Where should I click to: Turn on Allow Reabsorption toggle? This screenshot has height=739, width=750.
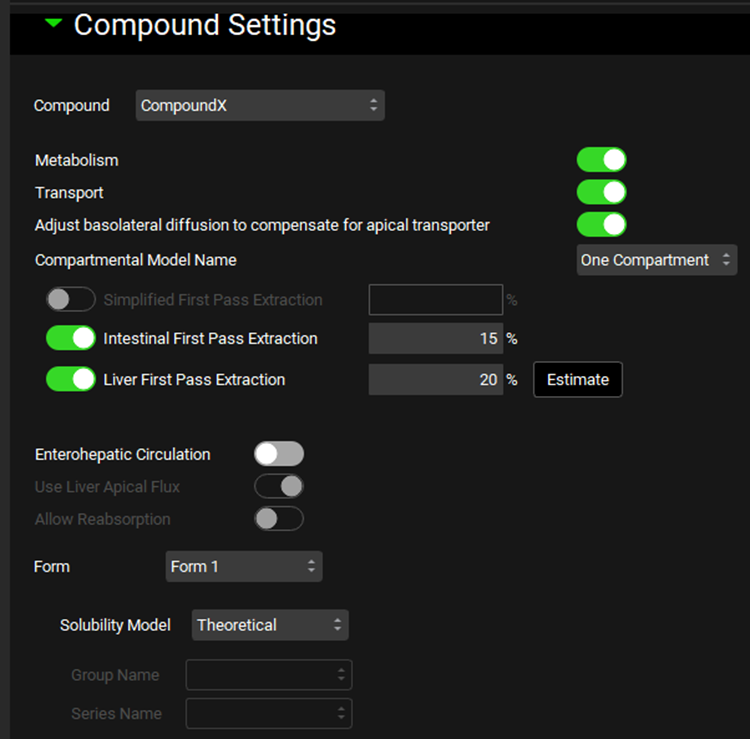(x=278, y=519)
